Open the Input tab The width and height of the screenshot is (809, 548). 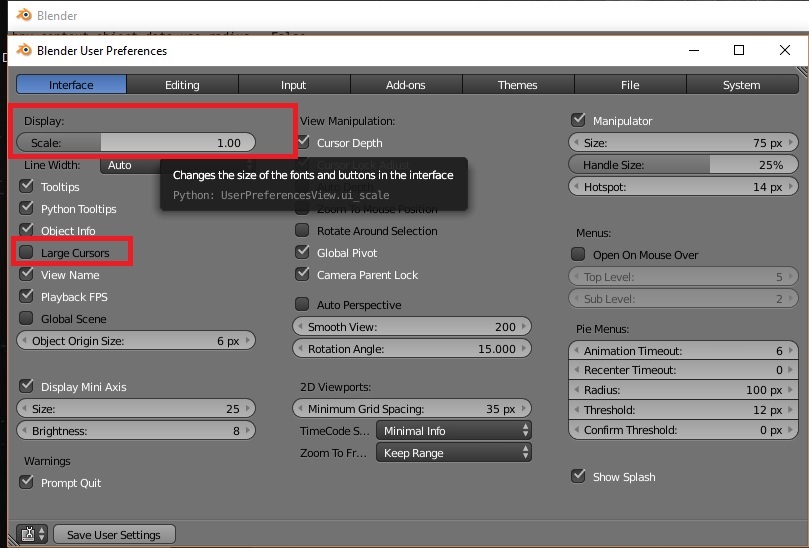click(x=294, y=85)
